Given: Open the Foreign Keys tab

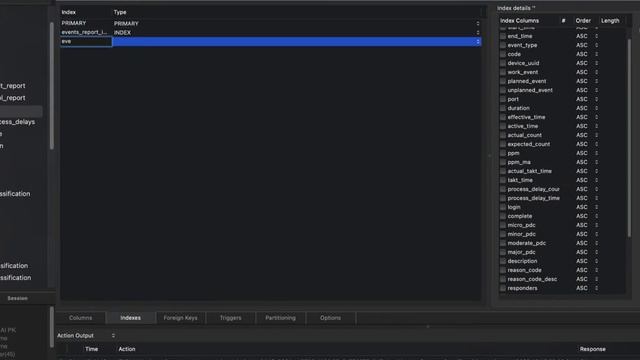Looking at the screenshot, I should pyautogui.click(x=180, y=318).
